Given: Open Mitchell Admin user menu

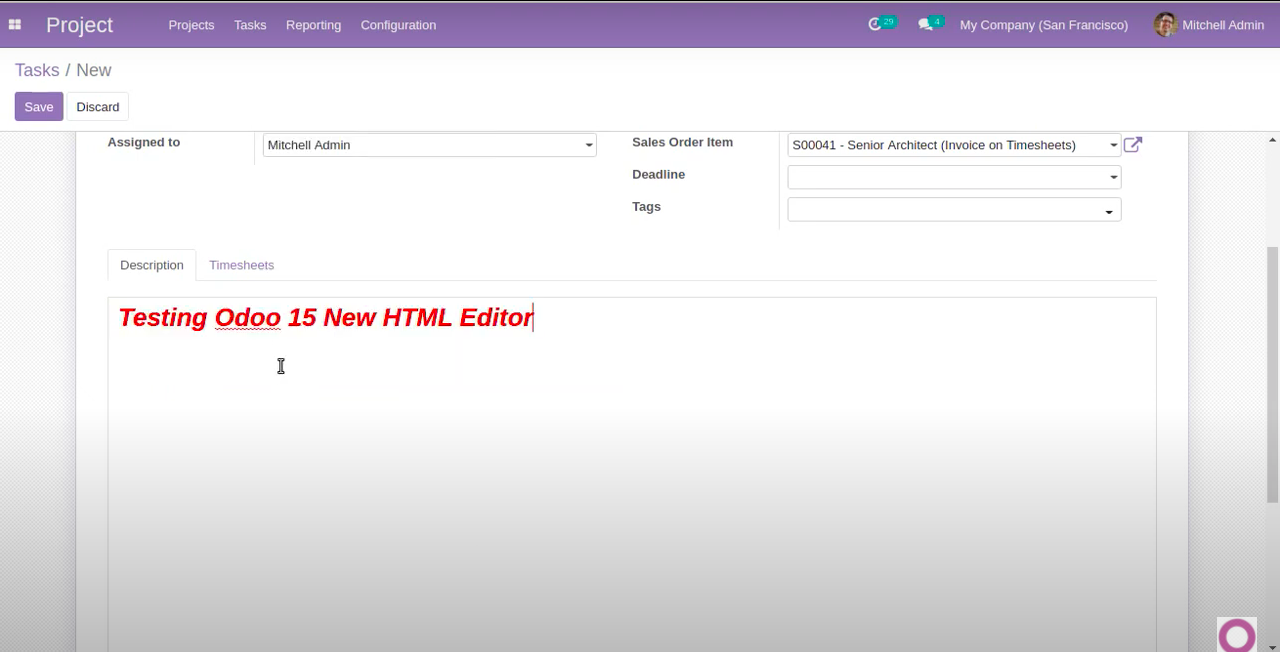Looking at the screenshot, I should [x=1209, y=25].
